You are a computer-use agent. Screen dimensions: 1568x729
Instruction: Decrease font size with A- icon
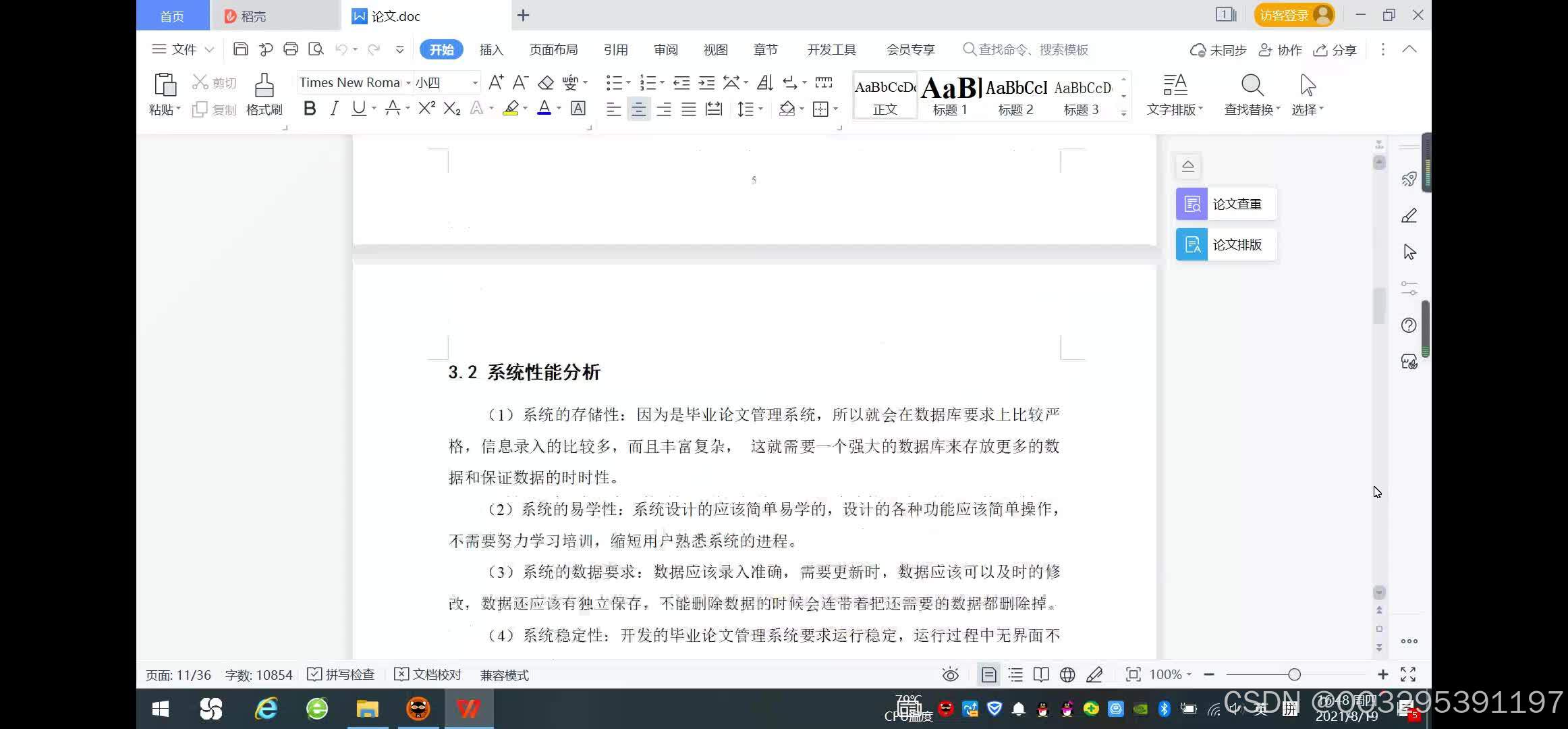pyautogui.click(x=520, y=82)
